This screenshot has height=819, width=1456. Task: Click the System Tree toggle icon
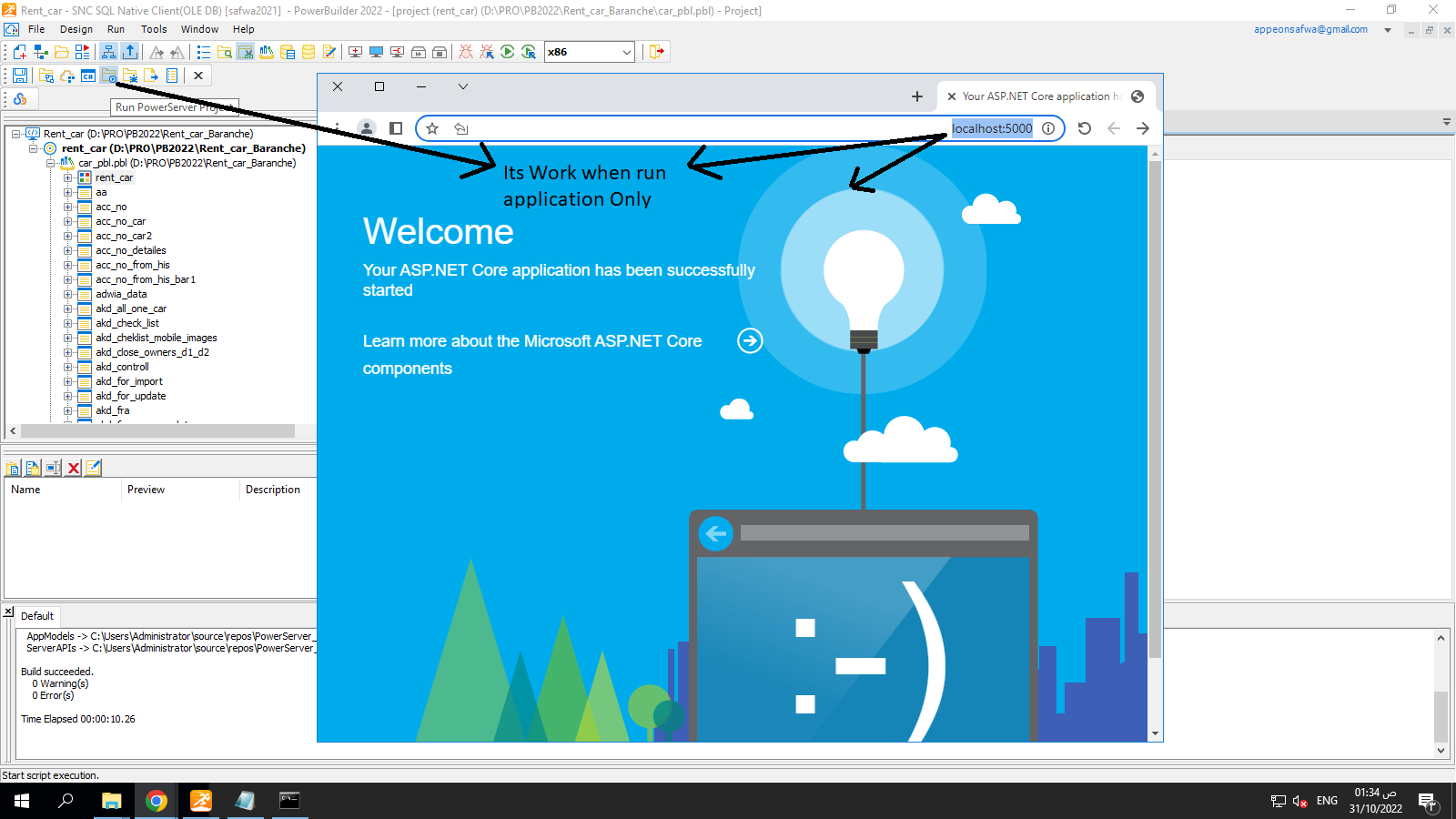(108, 52)
